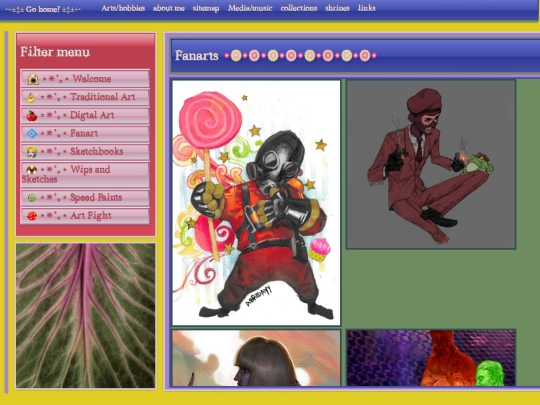Image resolution: width=540 pixels, height=405 pixels.
Task: Open the sitemap link
Action: pos(206,8)
